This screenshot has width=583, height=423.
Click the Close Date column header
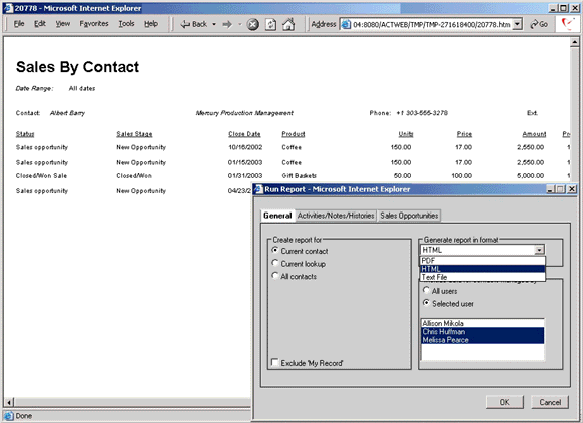(244, 134)
